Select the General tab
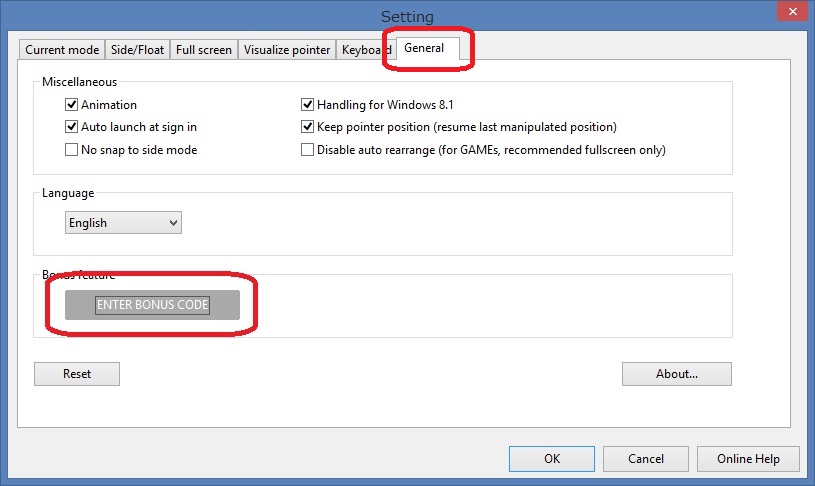The width and height of the screenshot is (815, 486). (x=424, y=48)
